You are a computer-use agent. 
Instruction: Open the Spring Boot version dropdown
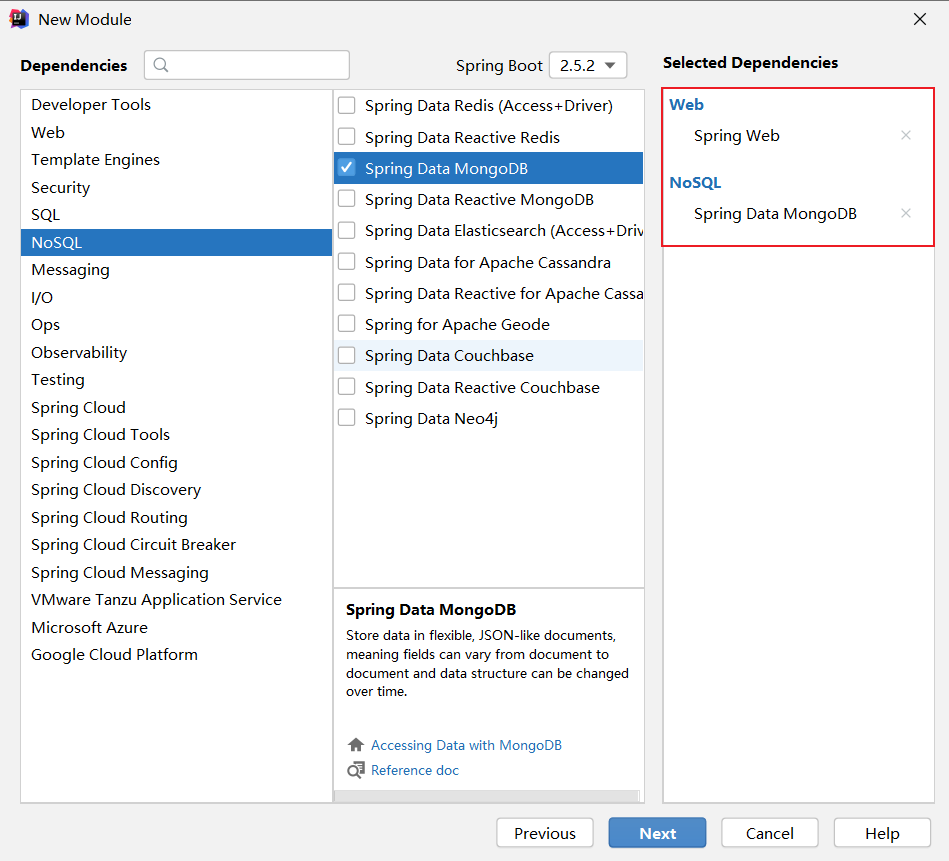pos(588,66)
